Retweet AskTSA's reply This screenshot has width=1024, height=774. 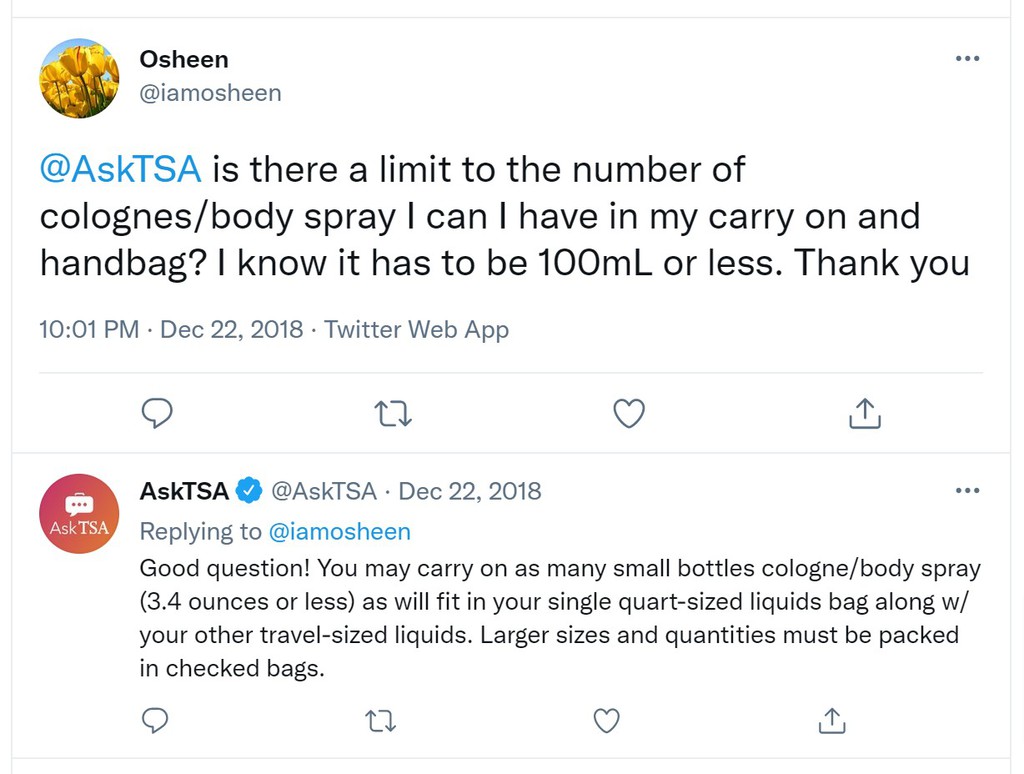point(380,720)
